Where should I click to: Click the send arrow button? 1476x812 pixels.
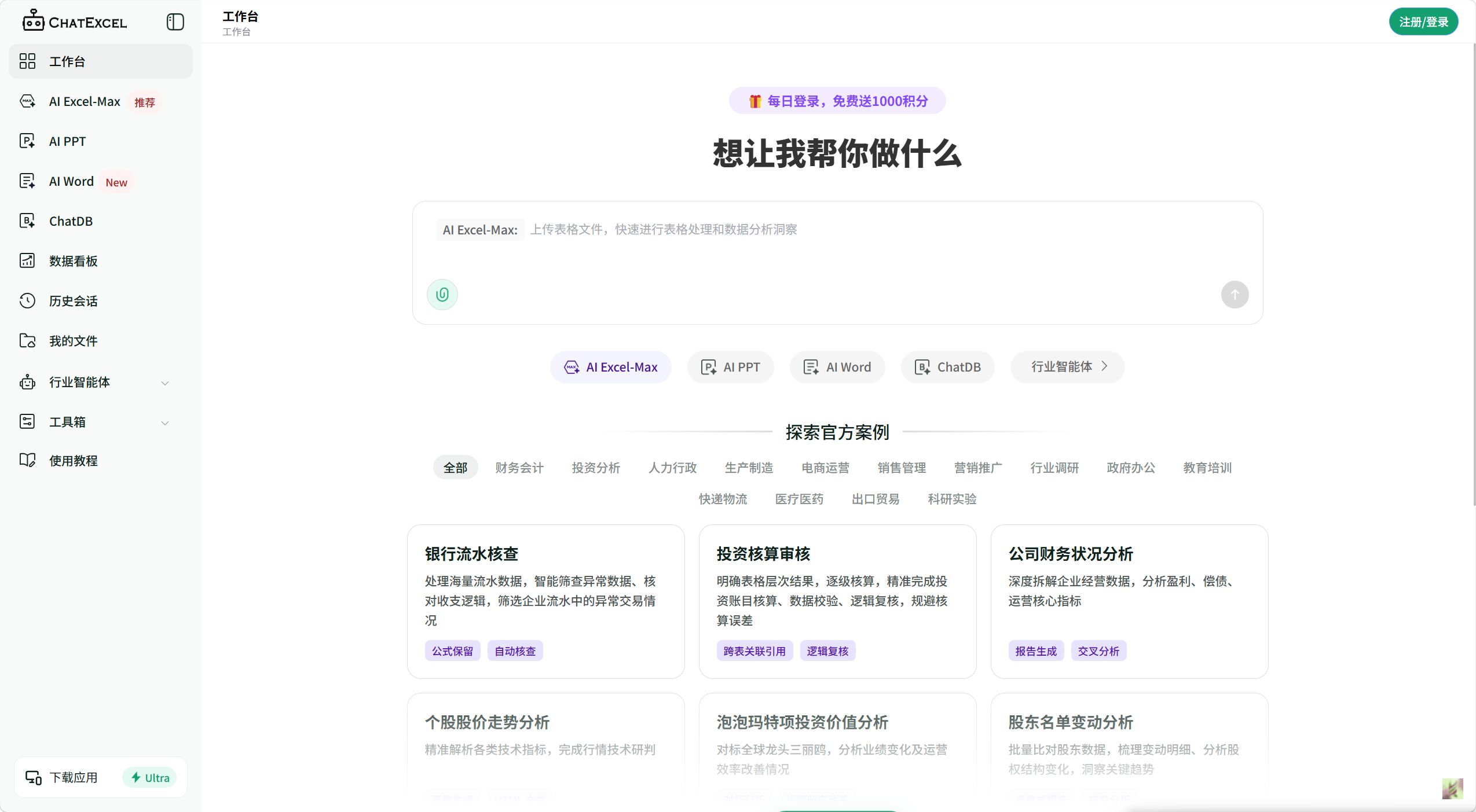click(1235, 295)
